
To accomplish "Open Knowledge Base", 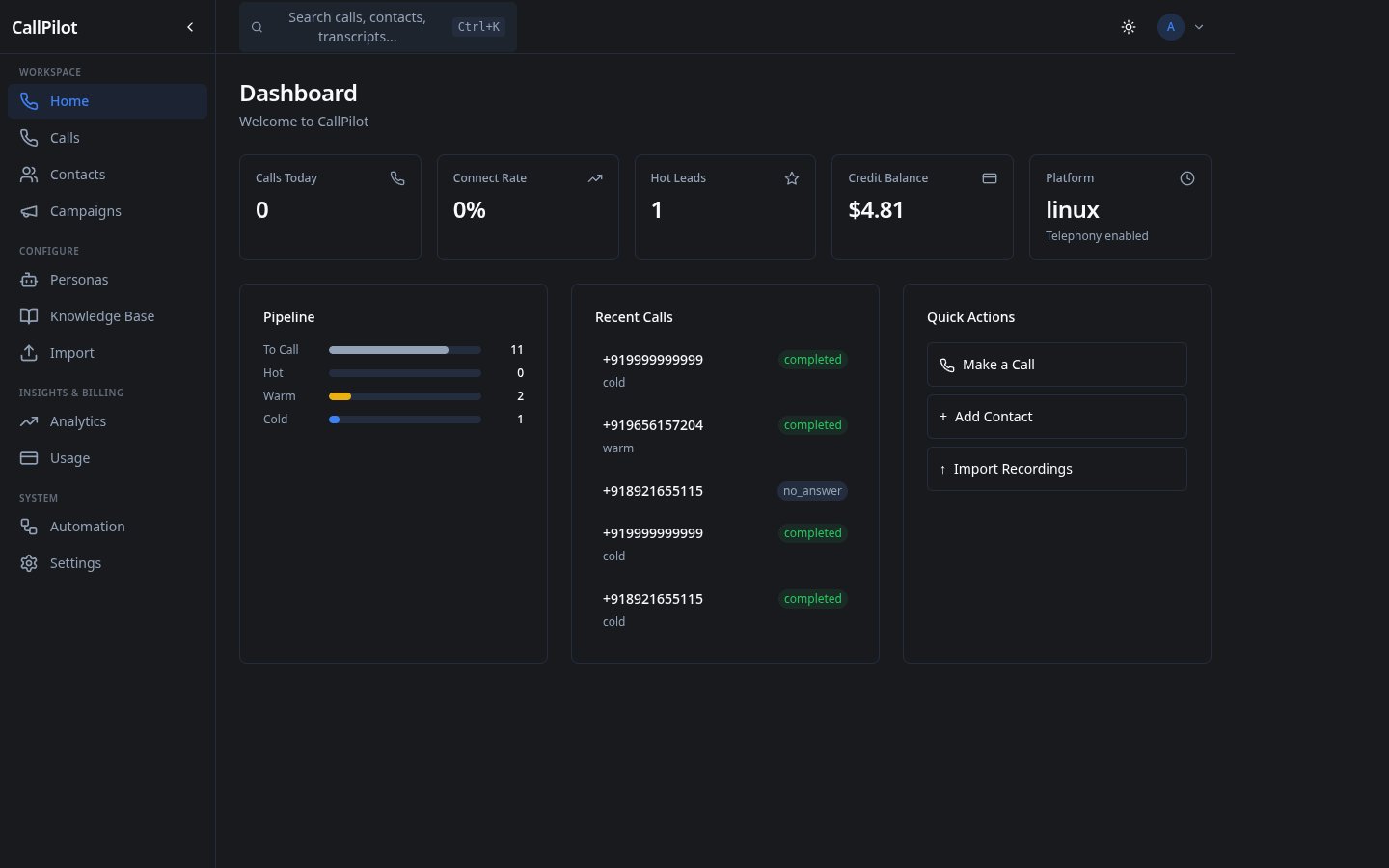I will (x=107, y=316).
